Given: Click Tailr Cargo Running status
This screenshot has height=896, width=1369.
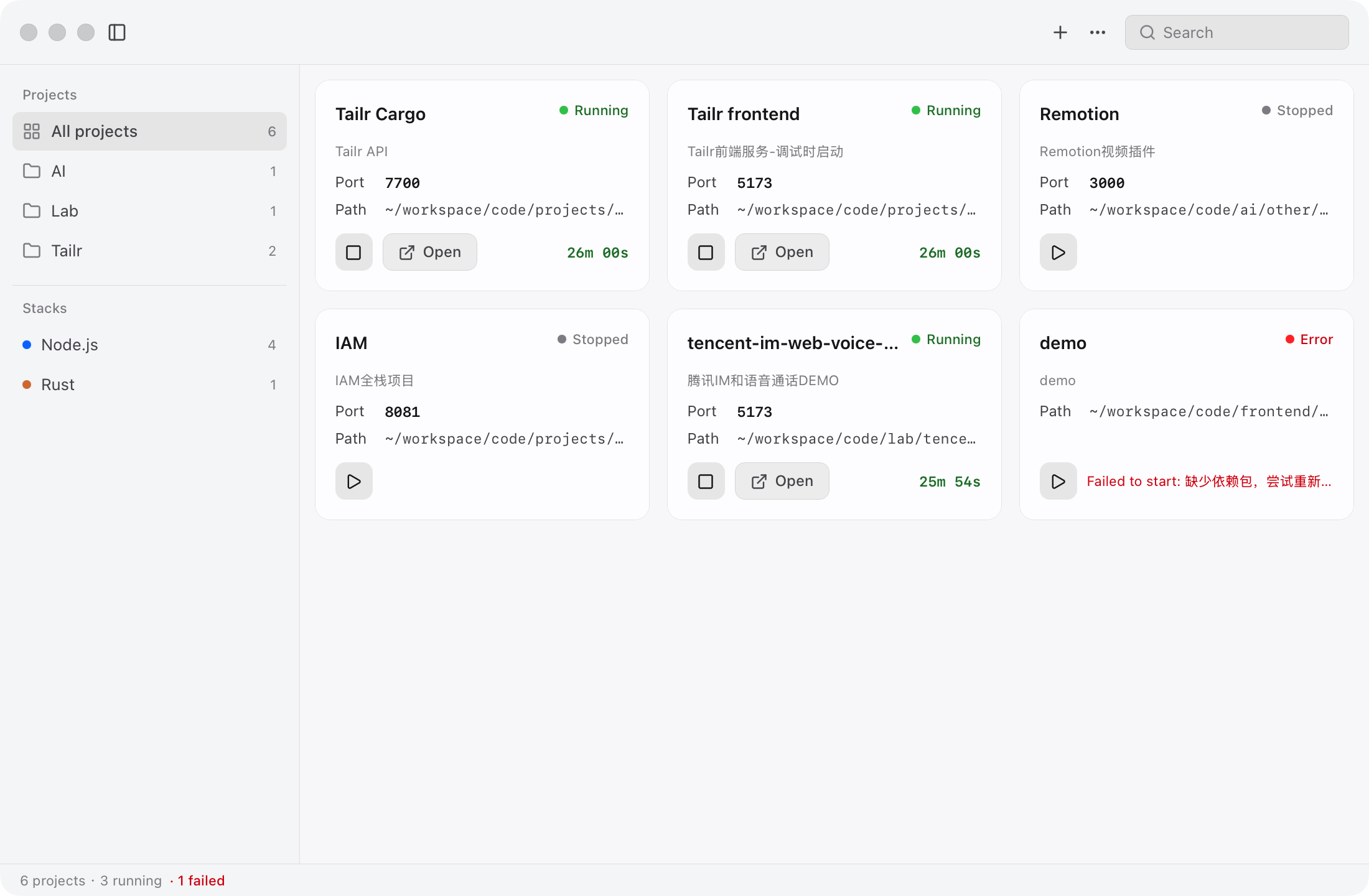Looking at the screenshot, I should [594, 110].
